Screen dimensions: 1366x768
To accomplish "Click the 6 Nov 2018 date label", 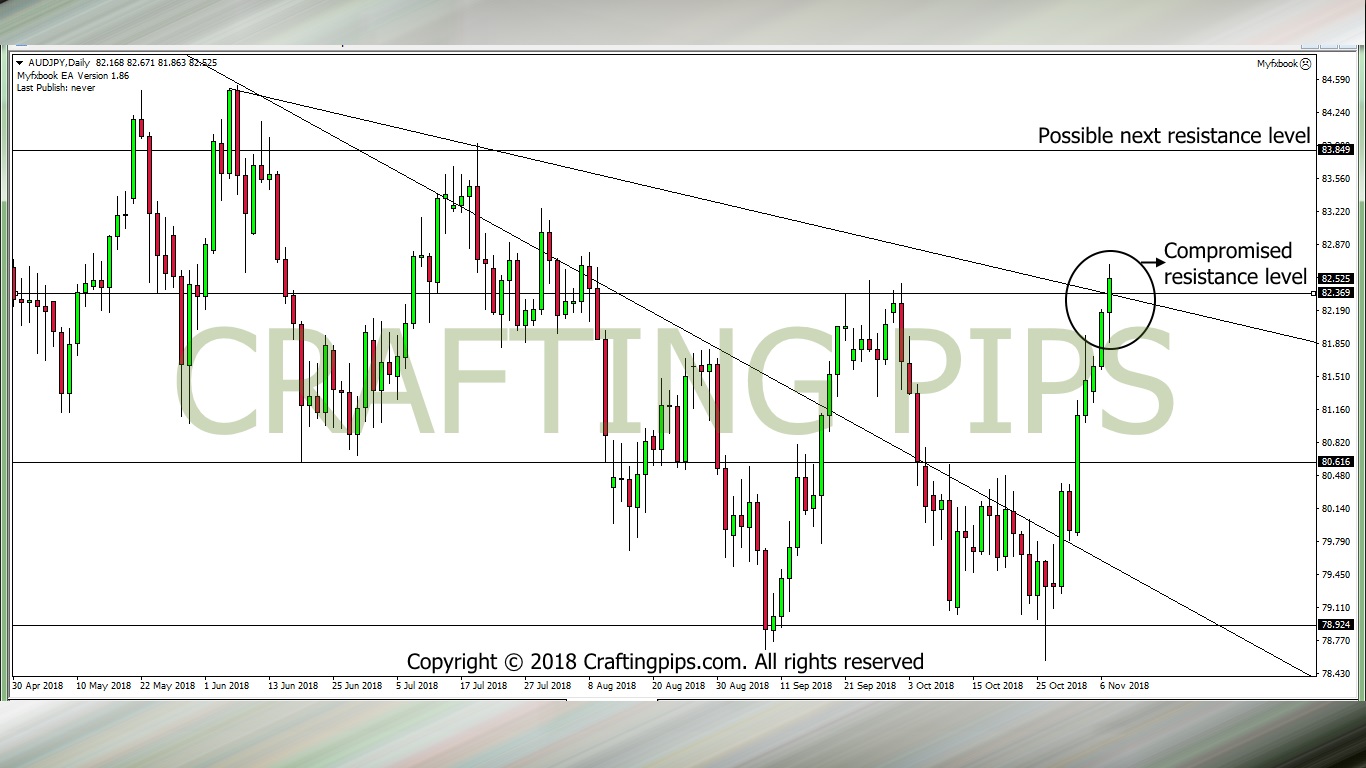I will 1124,686.
